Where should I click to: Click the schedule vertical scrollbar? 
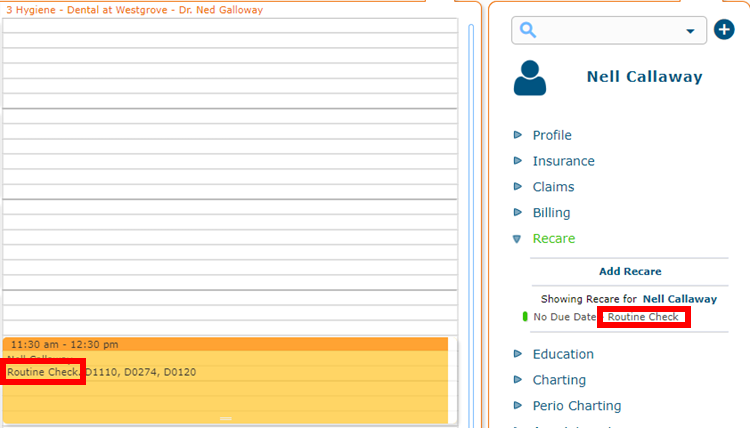(x=471, y=225)
